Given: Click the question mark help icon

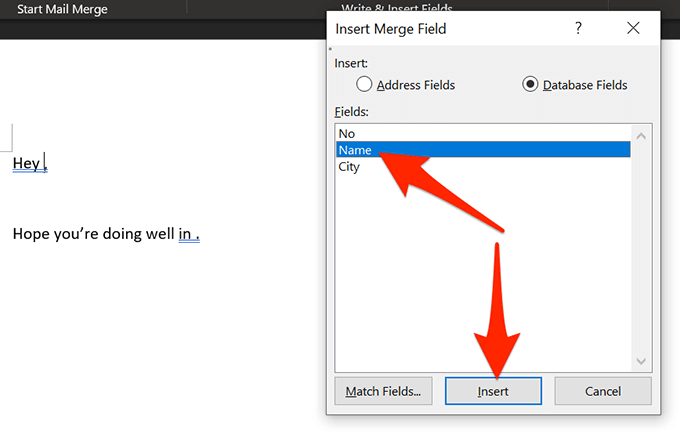Looking at the screenshot, I should coord(578,29).
